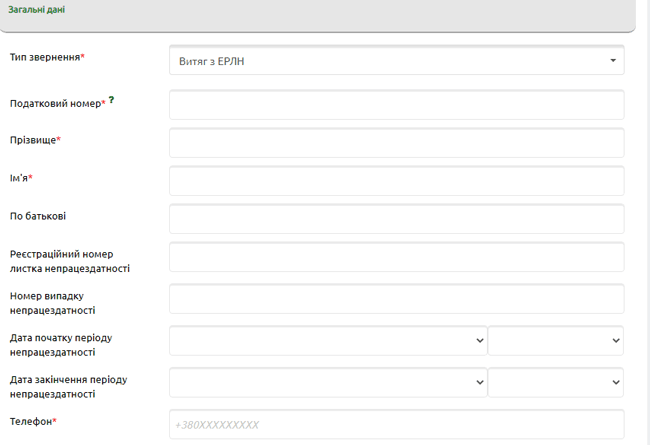Click the Ім'я label text
The height and width of the screenshot is (445, 650).
click(x=21, y=178)
